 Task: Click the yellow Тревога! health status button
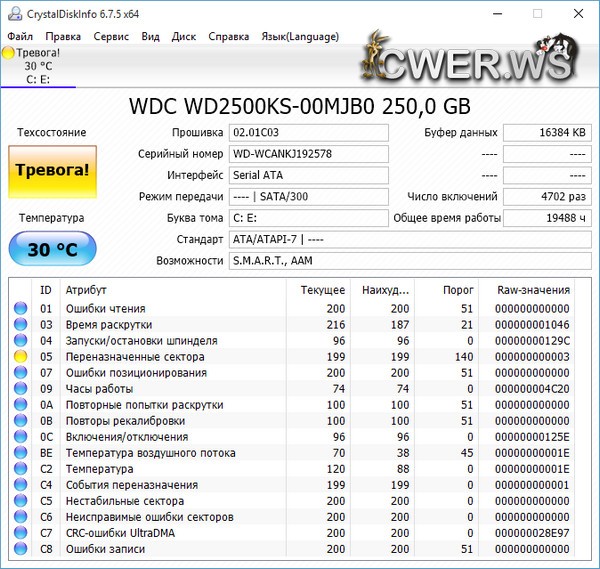click(52, 171)
